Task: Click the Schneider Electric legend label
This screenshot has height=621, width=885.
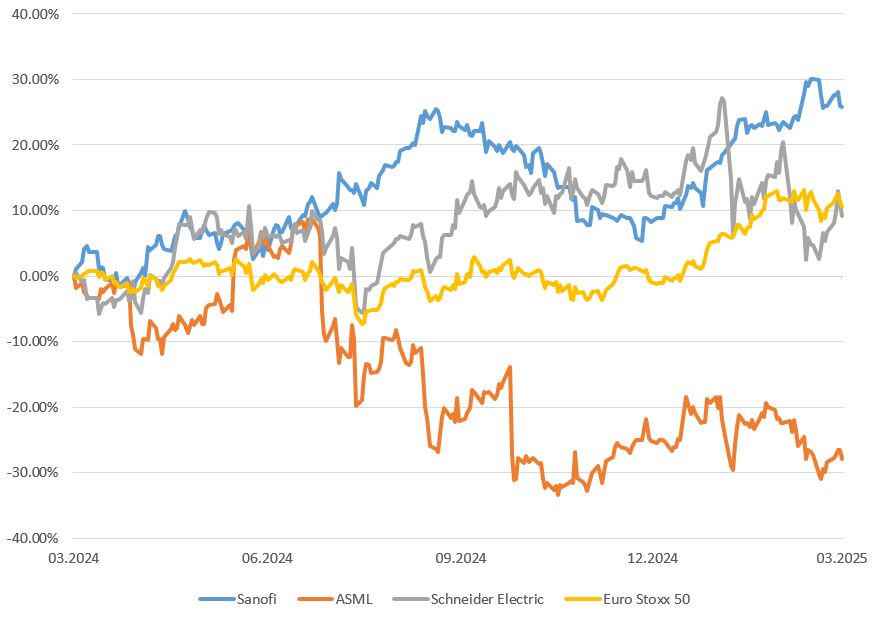Action: tap(487, 599)
